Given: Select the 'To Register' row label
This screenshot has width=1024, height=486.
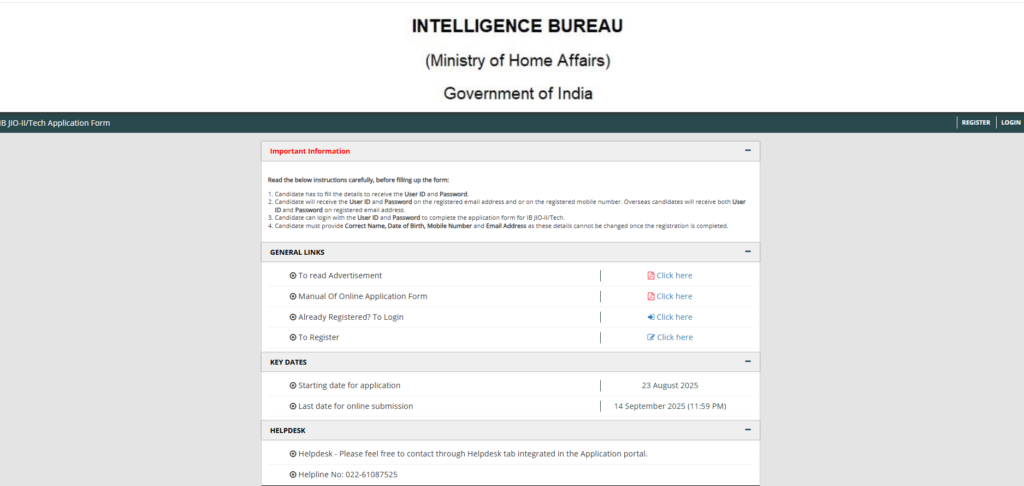Looking at the screenshot, I should point(319,337).
